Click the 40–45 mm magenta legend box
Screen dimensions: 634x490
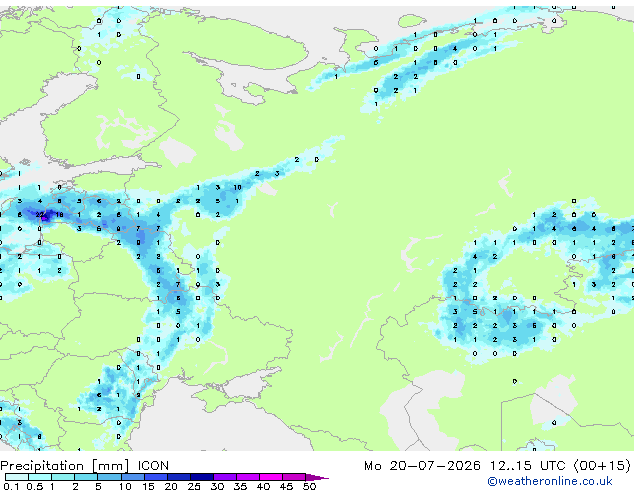(x=271, y=477)
